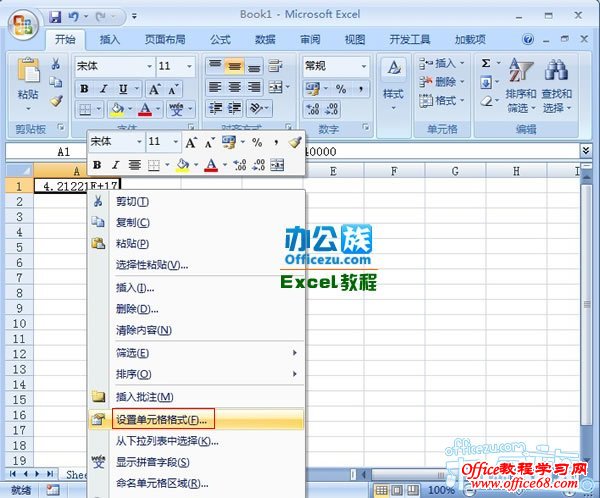Open the Sort submenu in context menu
This screenshot has width=600, height=498.
point(197,374)
